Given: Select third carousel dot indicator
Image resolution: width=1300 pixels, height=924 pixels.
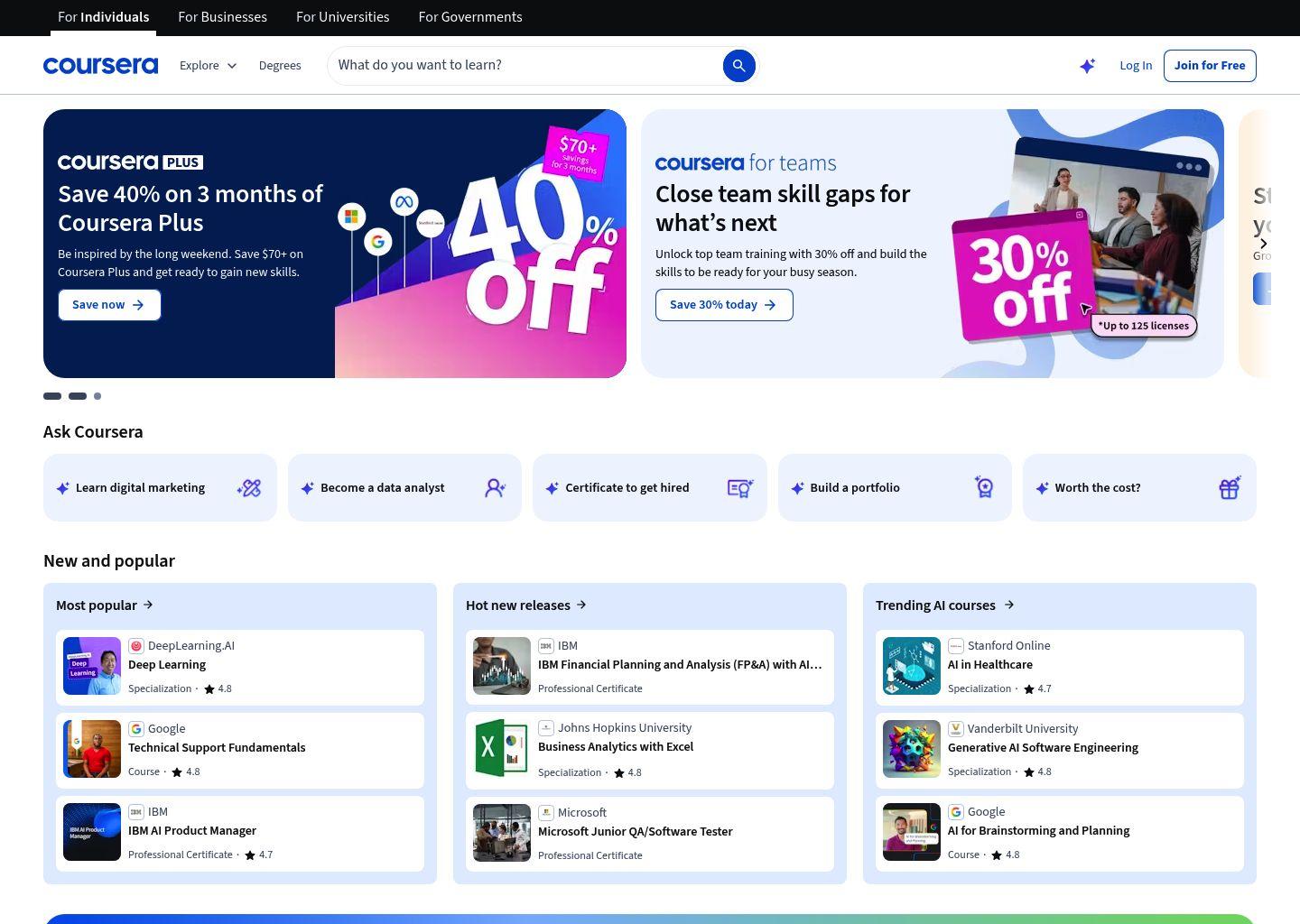Looking at the screenshot, I should coord(97,396).
